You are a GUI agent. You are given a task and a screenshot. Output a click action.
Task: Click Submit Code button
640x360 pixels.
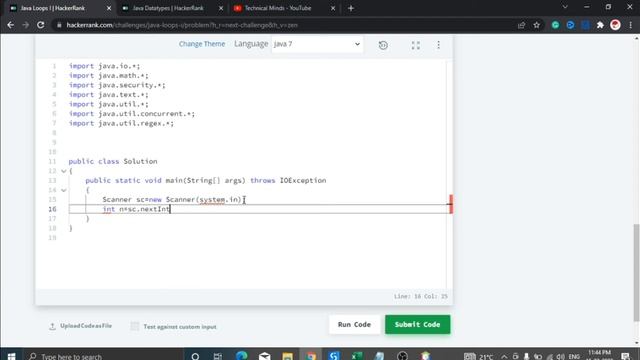tap(418, 324)
